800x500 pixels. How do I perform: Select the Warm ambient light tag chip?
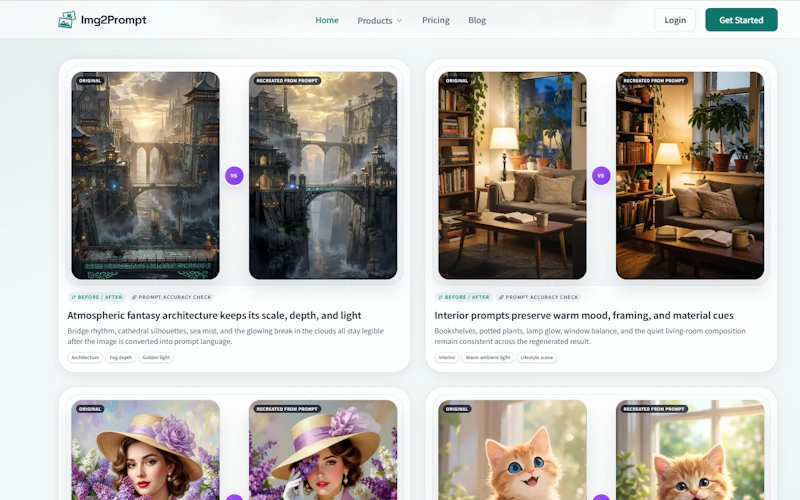point(488,358)
